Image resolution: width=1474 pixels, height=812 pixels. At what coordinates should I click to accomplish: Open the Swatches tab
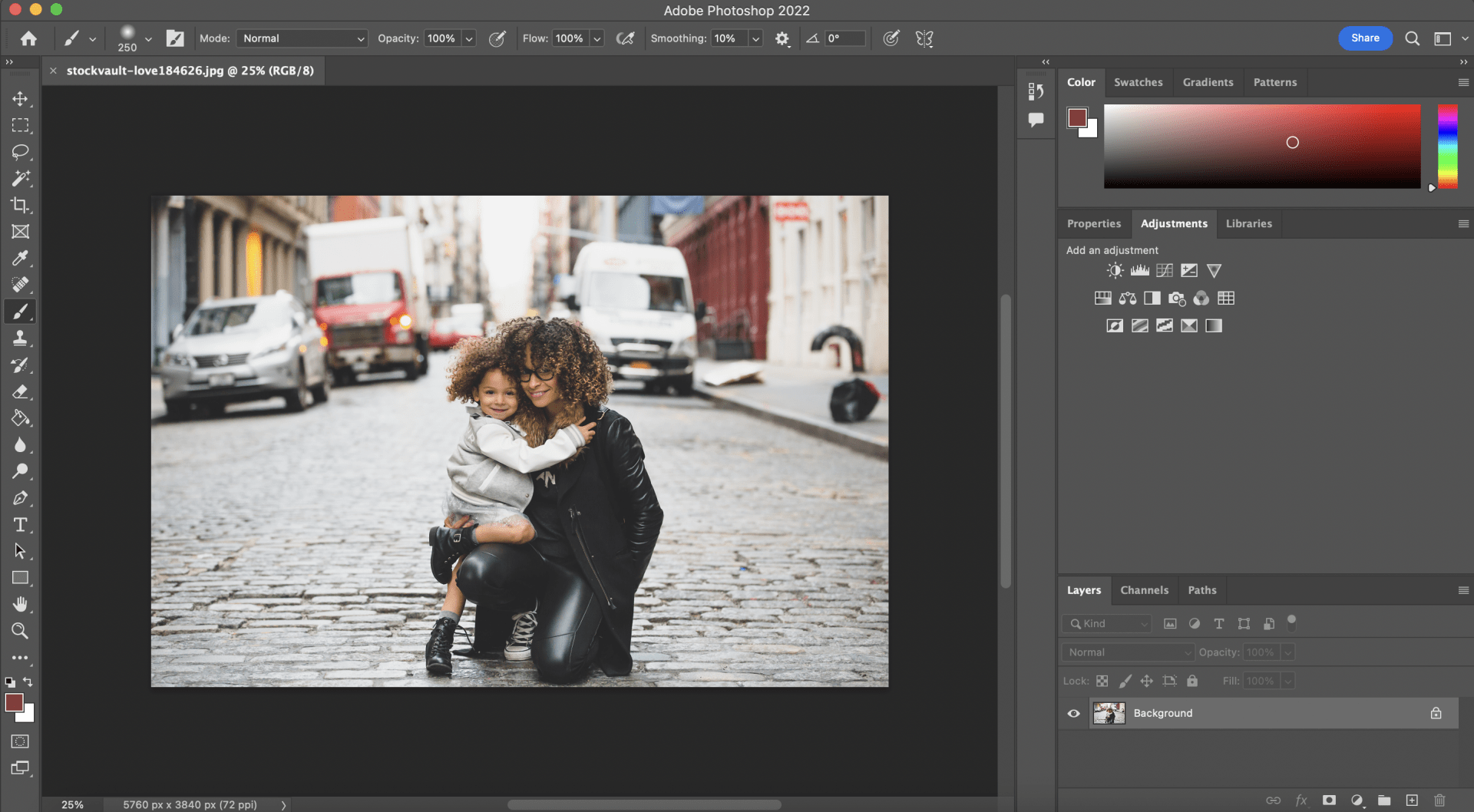coord(1138,82)
